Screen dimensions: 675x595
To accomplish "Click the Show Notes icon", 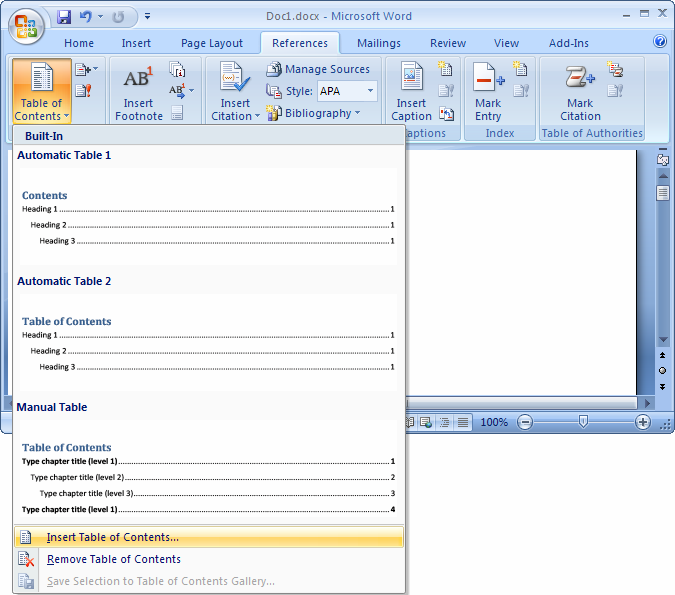I will point(177,113).
